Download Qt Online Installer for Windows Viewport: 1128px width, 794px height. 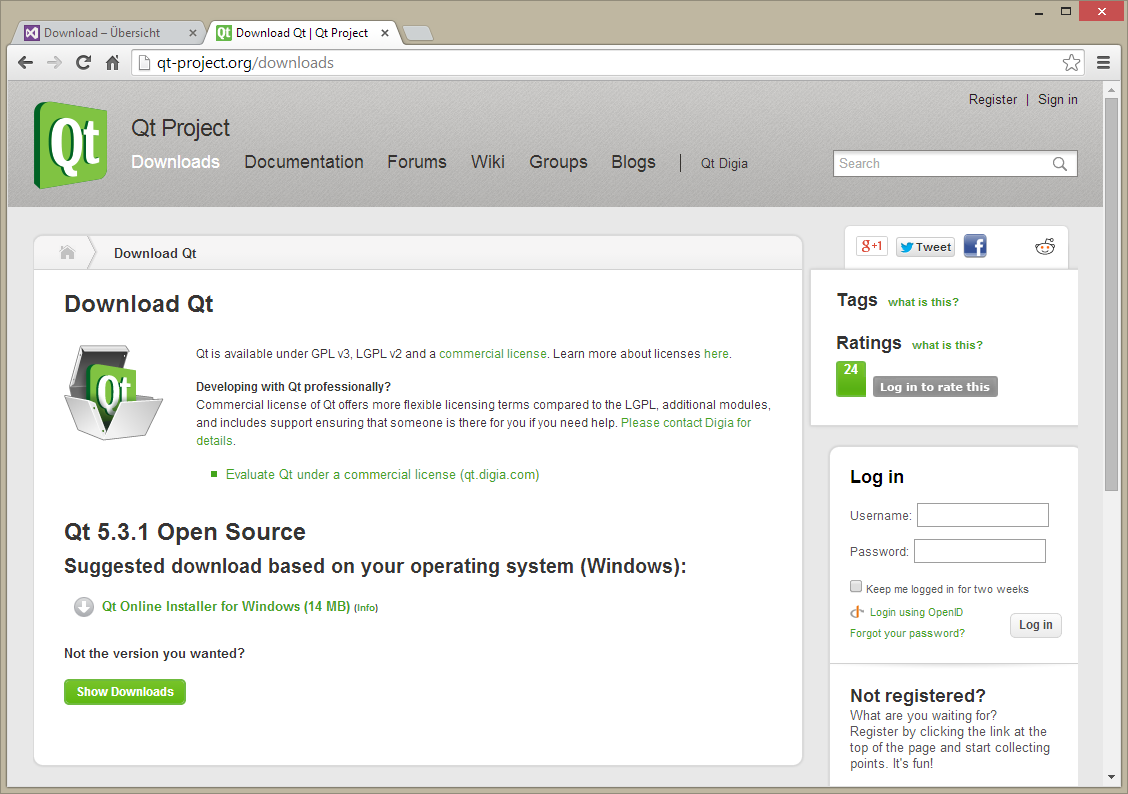point(226,606)
